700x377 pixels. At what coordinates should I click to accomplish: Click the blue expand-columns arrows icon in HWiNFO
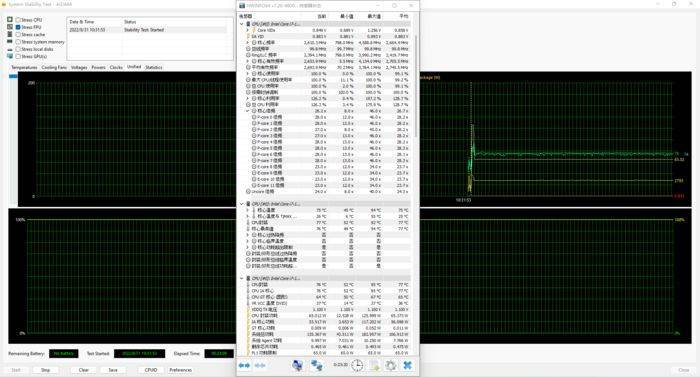pyautogui.click(x=244, y=365)
